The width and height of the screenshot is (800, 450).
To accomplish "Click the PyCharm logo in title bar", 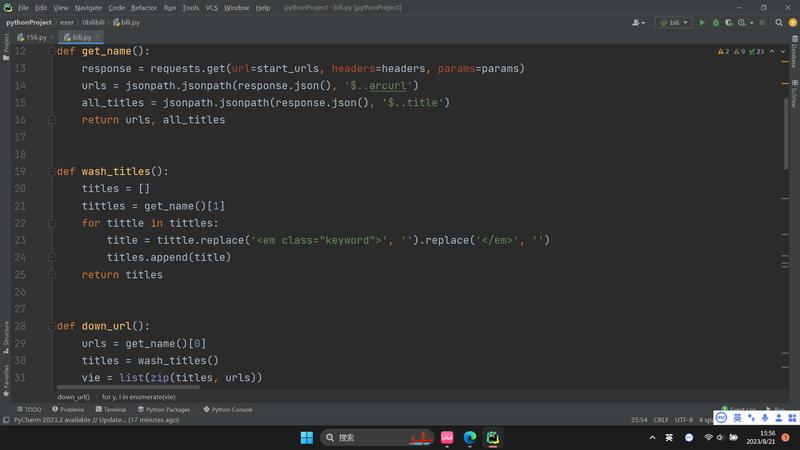I will 8,8.
